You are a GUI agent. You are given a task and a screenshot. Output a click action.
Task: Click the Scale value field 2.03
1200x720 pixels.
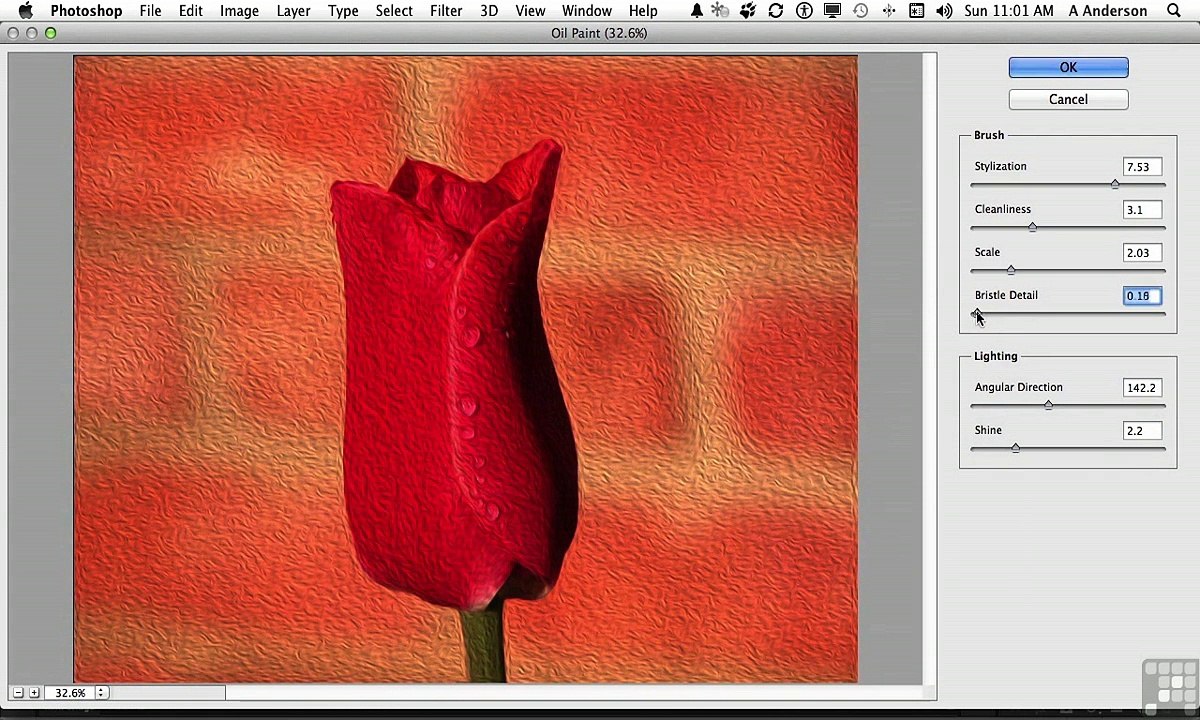[1142, 253]
